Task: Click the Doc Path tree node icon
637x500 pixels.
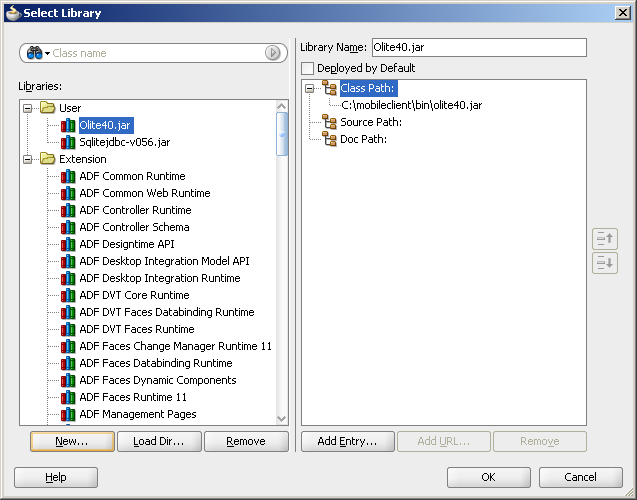Action: (329, 139)
